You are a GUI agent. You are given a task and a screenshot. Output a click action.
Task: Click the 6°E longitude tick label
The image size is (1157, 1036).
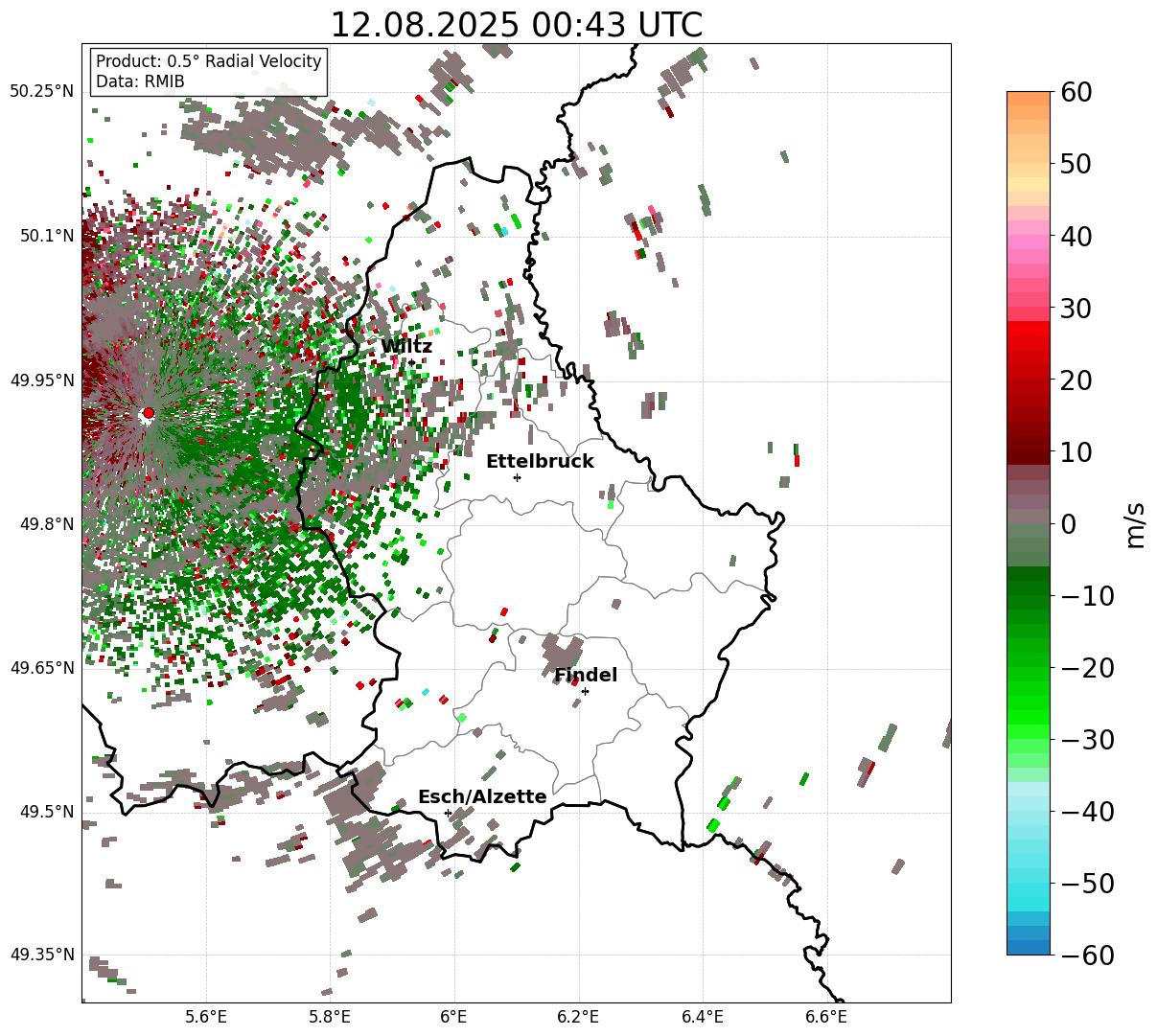coord(454,1016)
